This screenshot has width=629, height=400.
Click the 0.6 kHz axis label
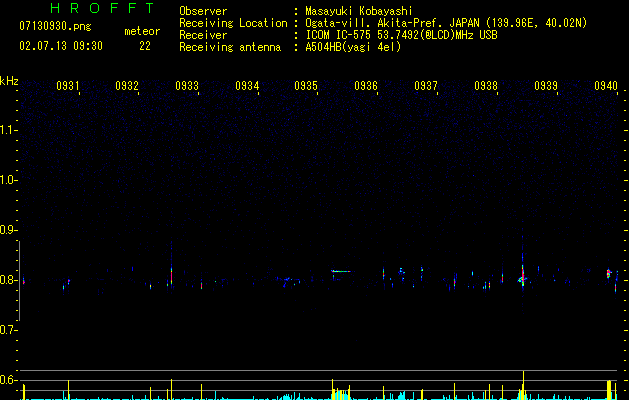[8, 380]
